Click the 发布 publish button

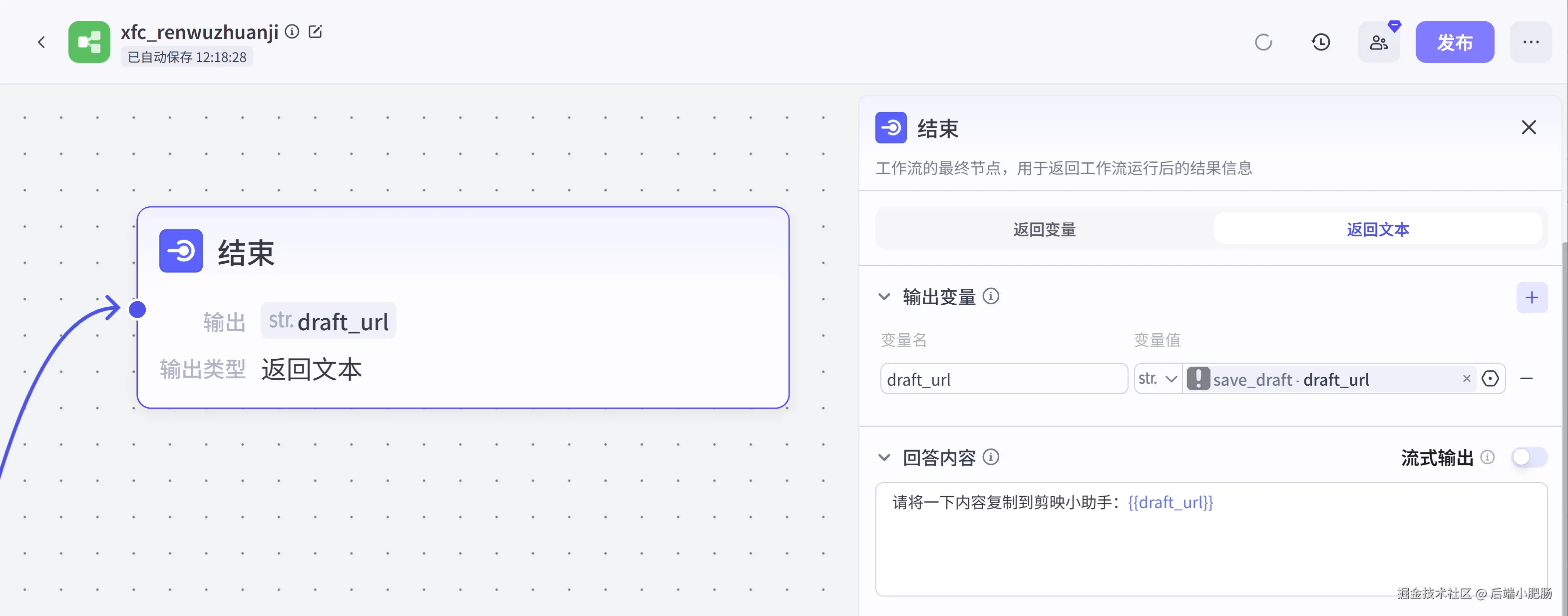1454,42
